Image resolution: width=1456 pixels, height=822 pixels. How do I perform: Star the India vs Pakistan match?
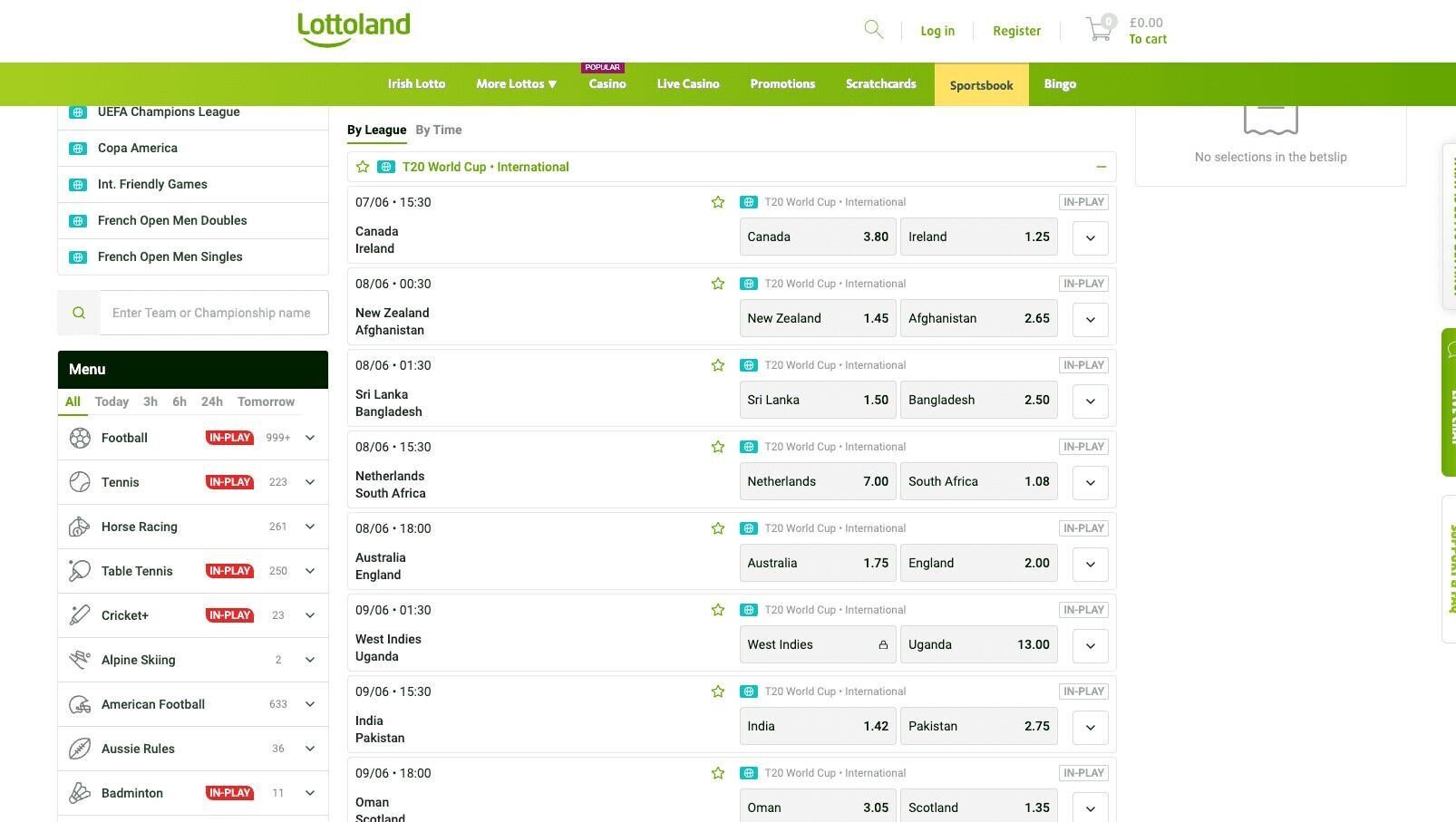point(718,691)
